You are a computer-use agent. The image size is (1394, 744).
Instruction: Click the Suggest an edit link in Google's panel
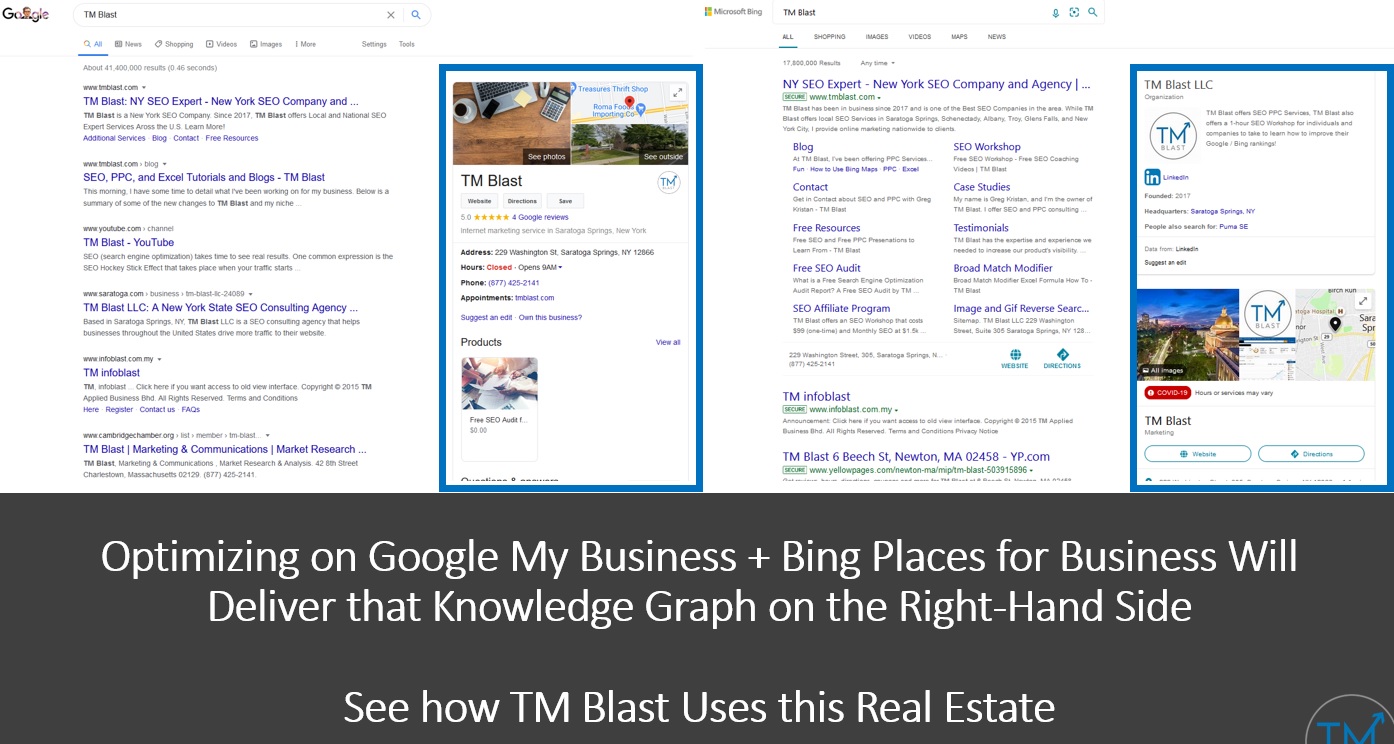point(486,317)
